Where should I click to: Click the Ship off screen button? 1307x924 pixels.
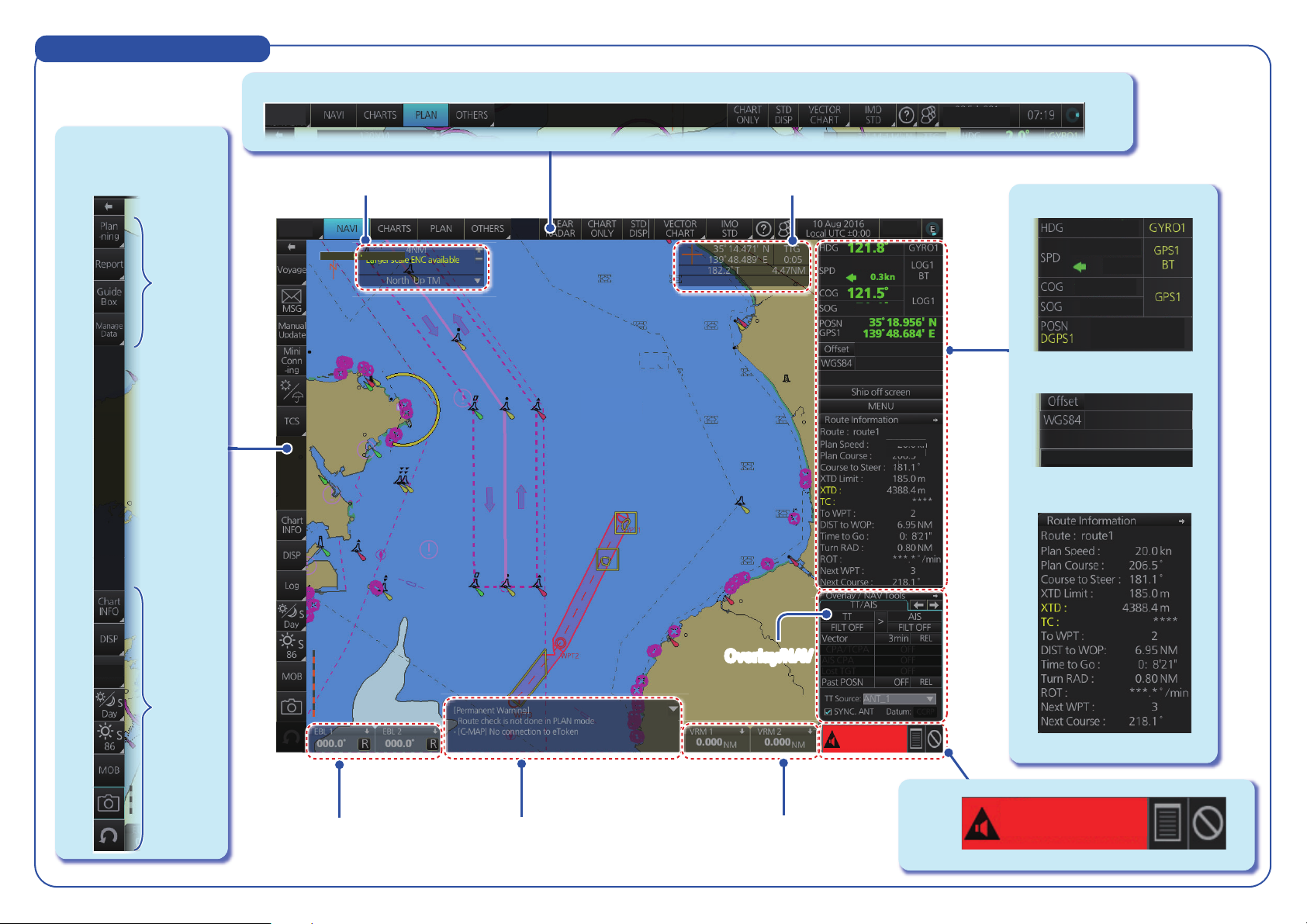880,392
